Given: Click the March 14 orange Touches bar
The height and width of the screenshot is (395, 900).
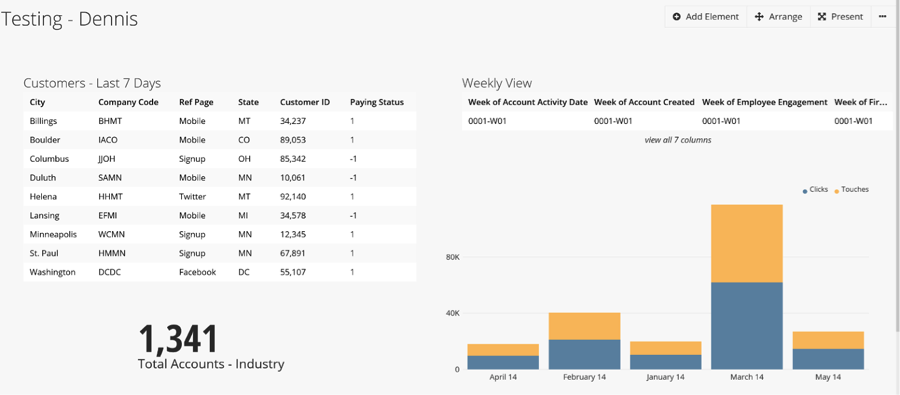Looking at the screenshot, I should [747, 243].
